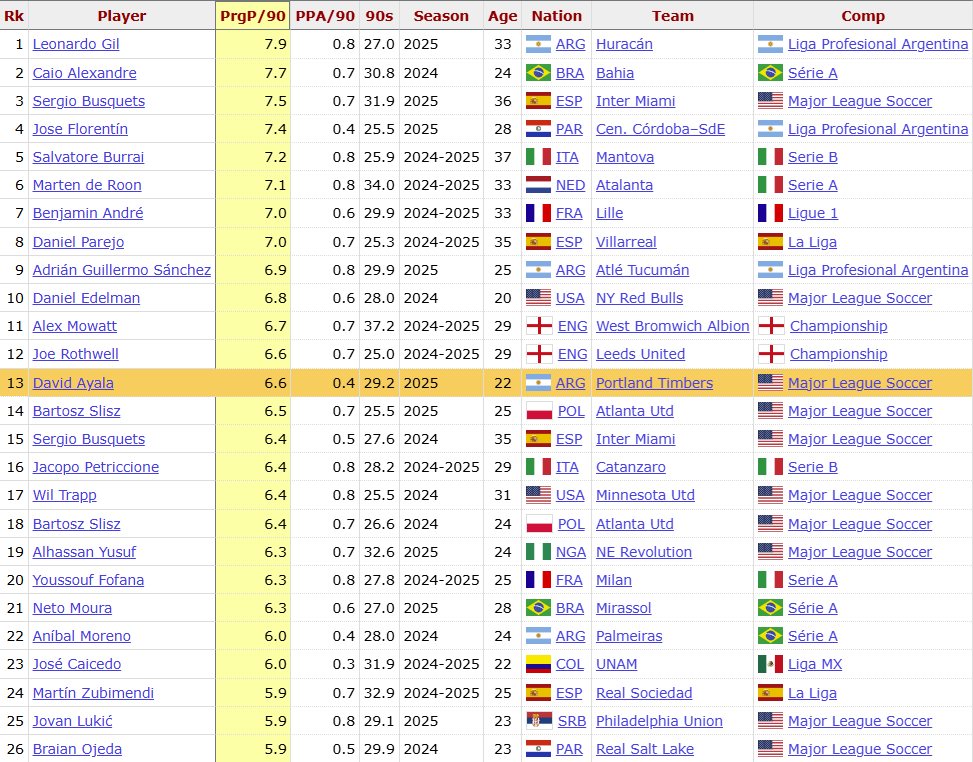Click Netherlands flag icon in de Roon row
Screen dimensions: 973x762
pos(538,185)
